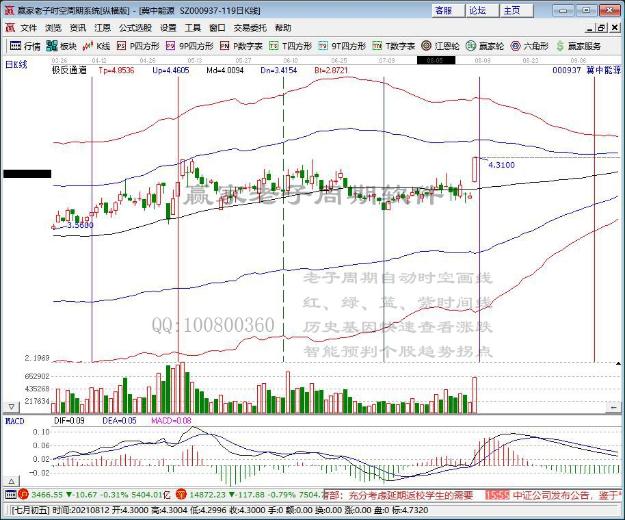This screenshot has height=520, width=625.
Task: Restore the inner chart child window
Action: tap(601, 28)
